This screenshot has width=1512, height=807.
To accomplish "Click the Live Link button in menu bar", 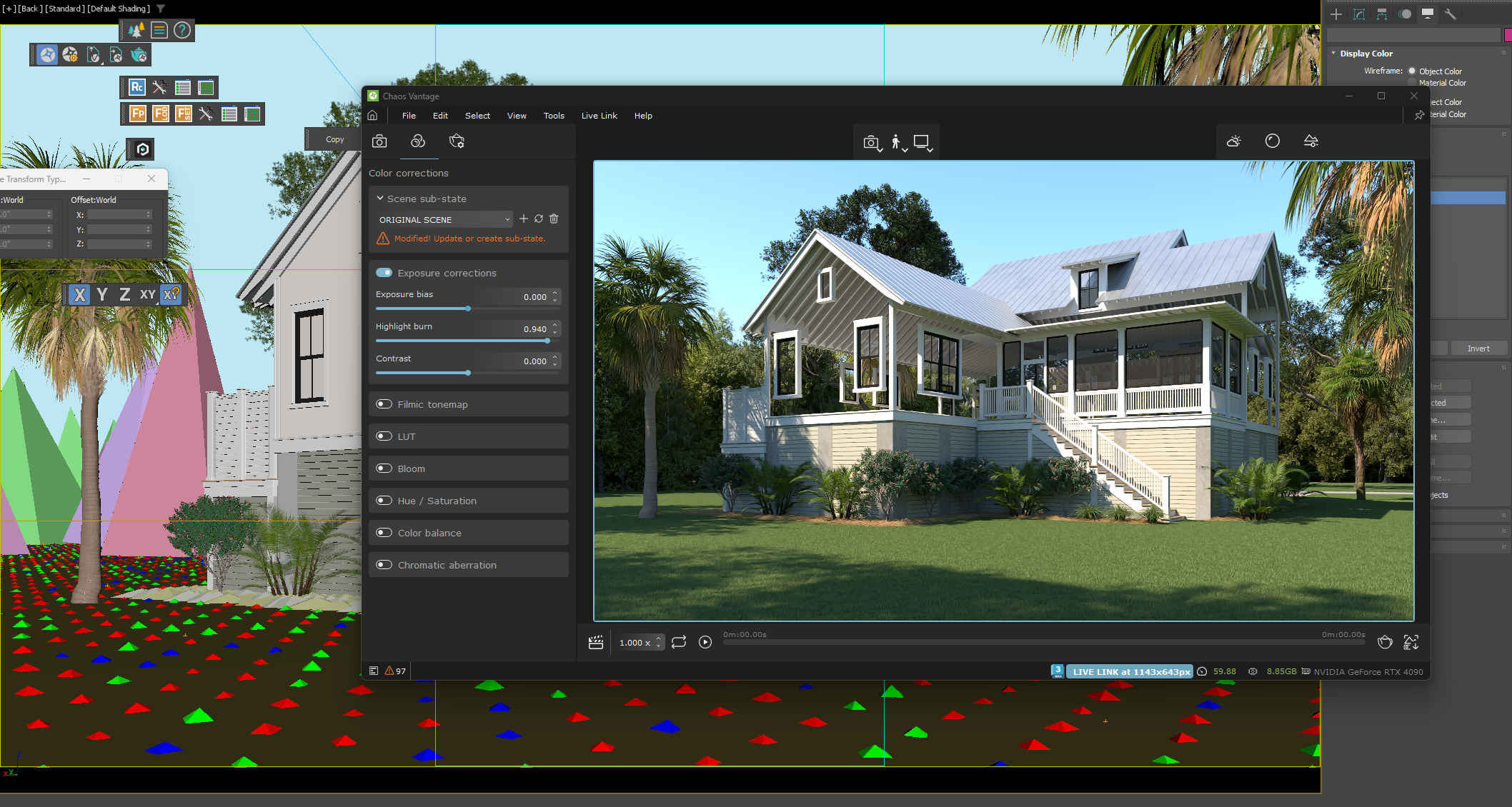I will coord(598,116).
